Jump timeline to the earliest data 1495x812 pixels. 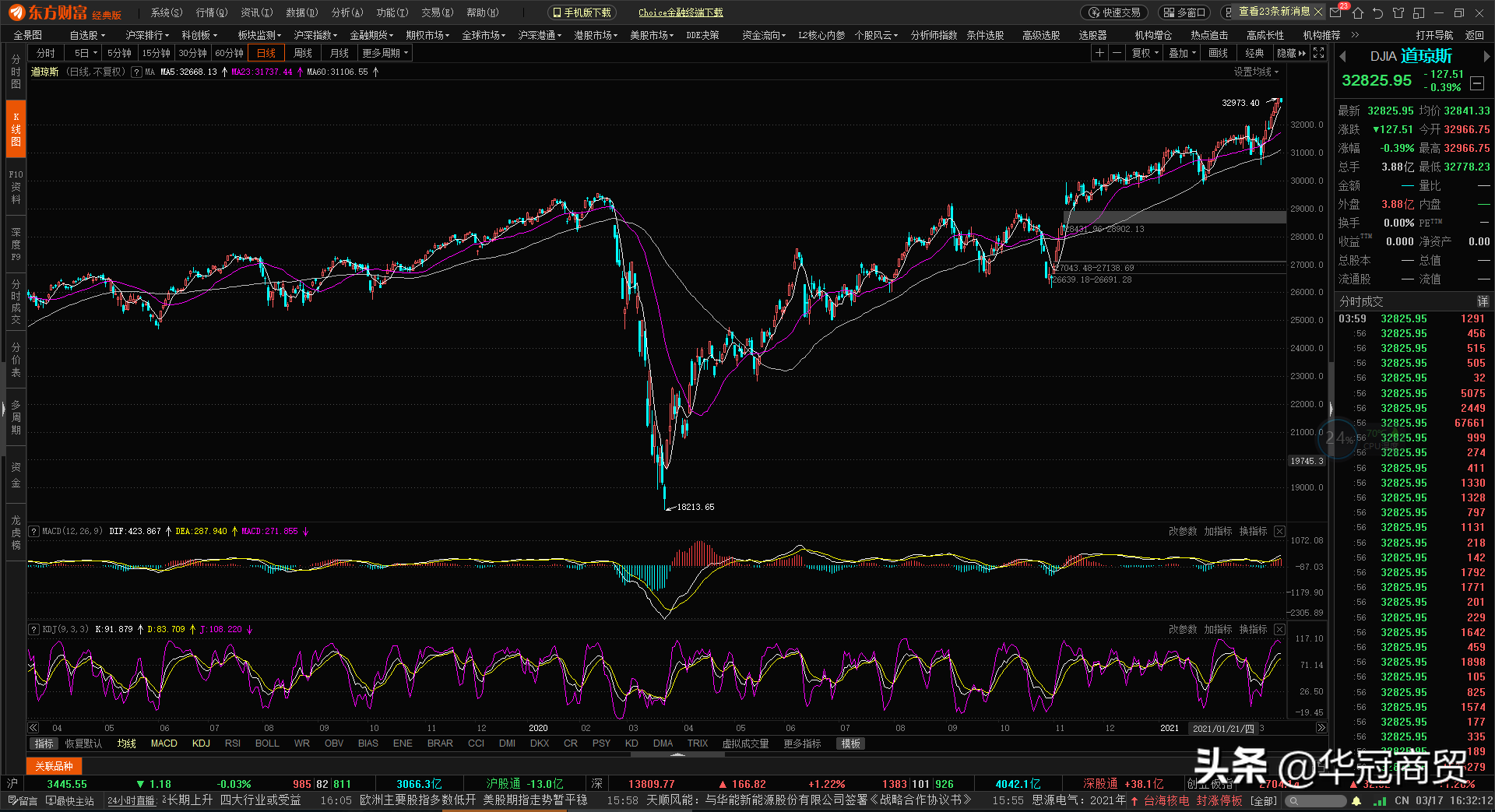[x=33, y=728]
